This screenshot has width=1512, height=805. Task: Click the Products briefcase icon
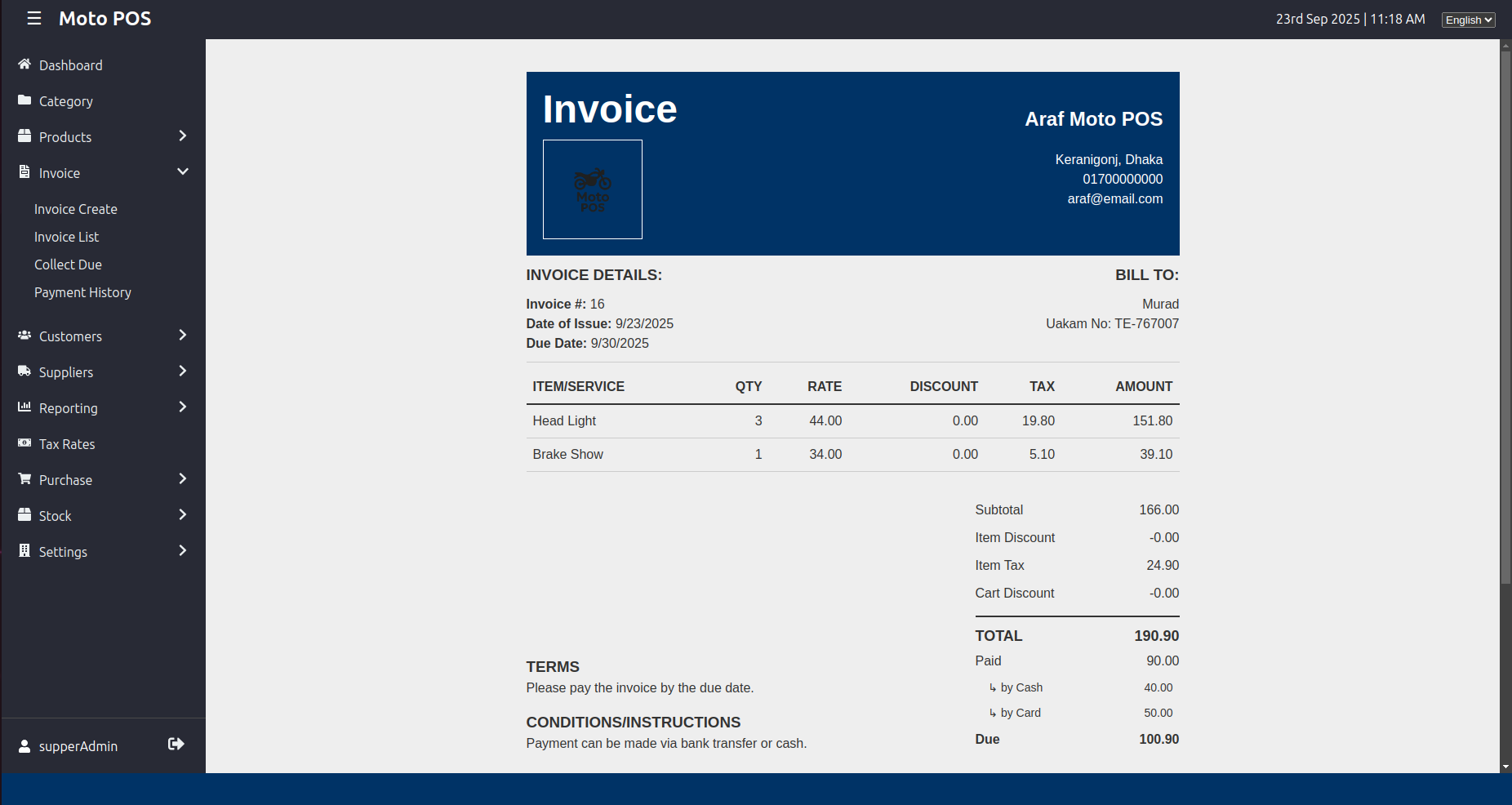point(24,136)
